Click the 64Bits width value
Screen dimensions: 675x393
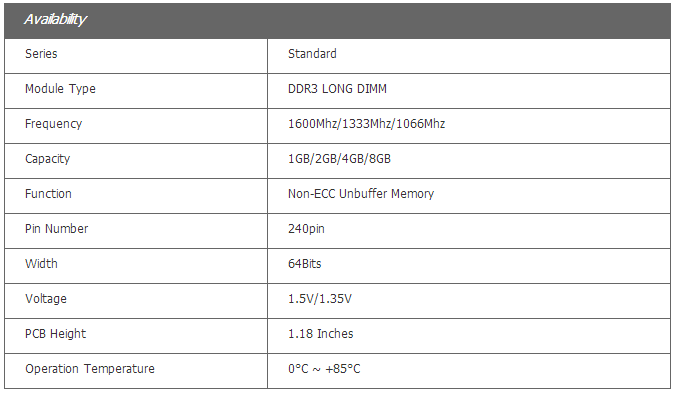coord(304,263)
